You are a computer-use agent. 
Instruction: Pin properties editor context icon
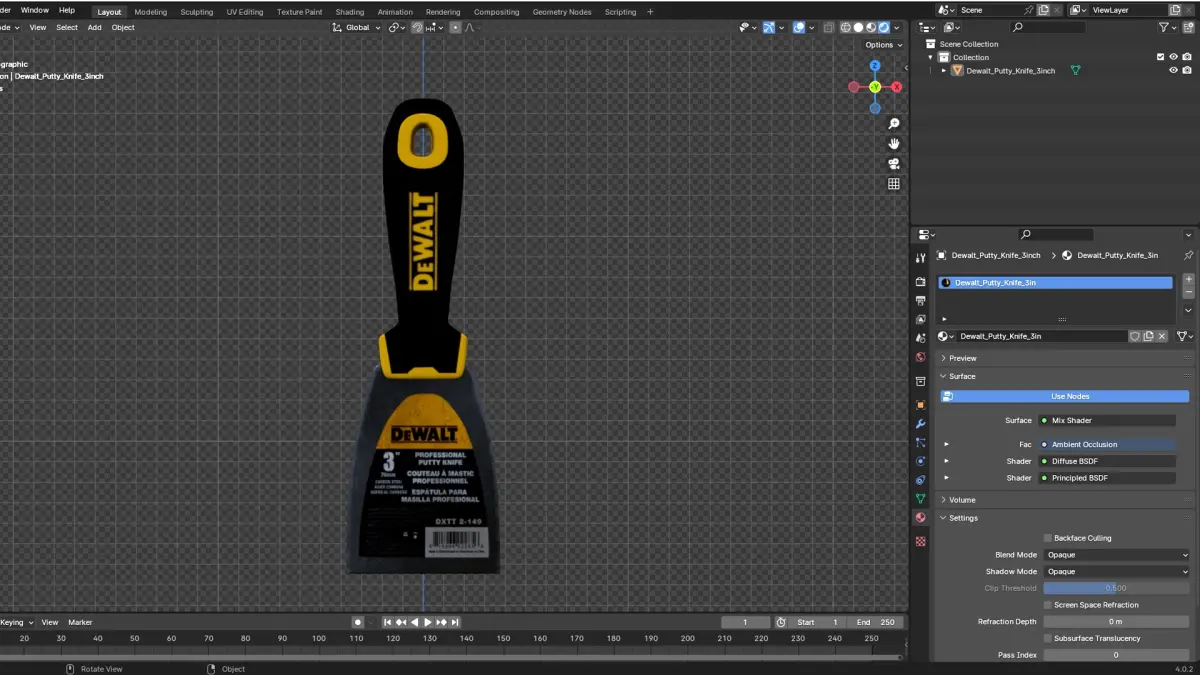tap(1188, 255)
